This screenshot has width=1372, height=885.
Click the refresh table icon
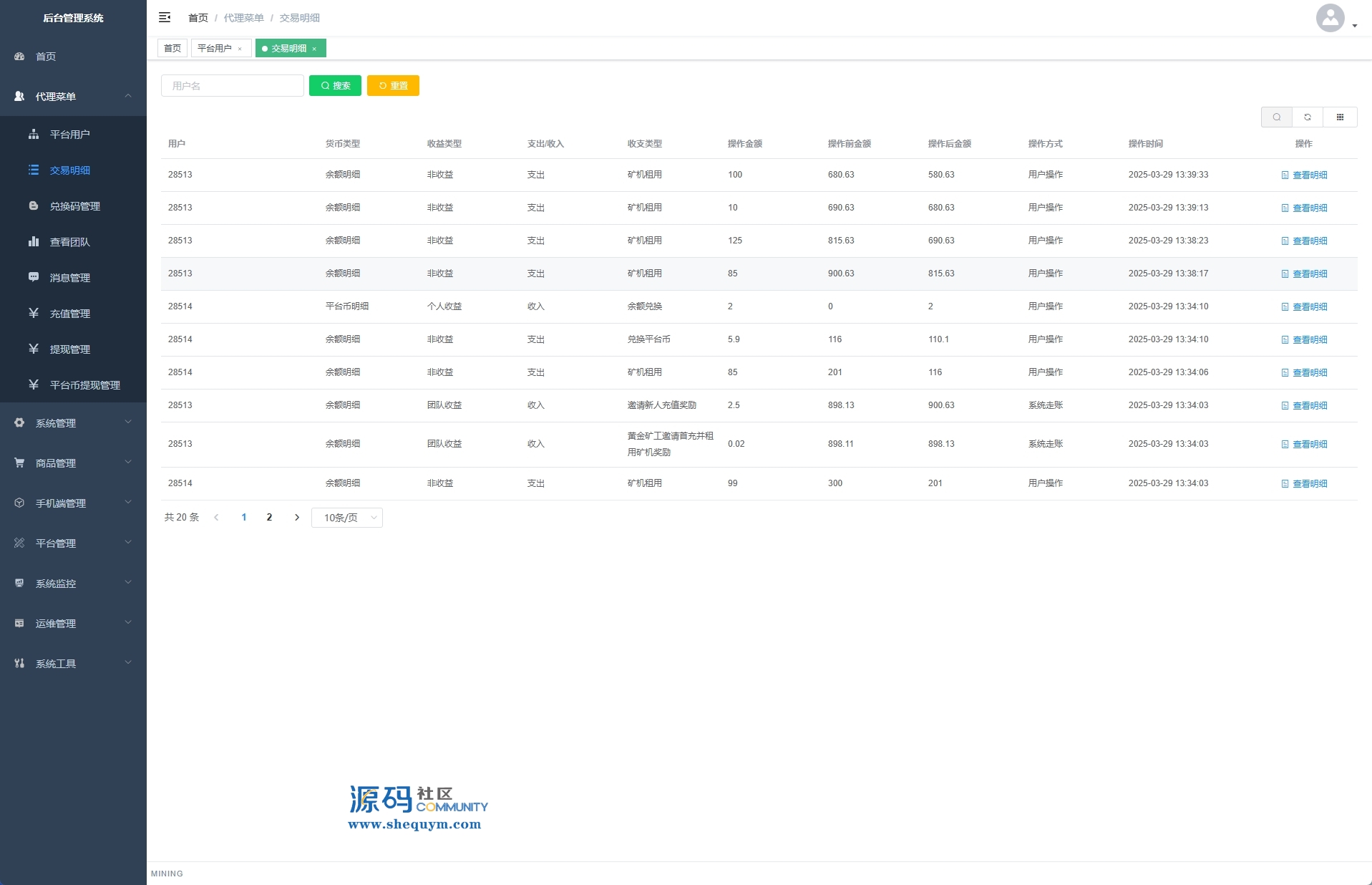point(1308,117)
